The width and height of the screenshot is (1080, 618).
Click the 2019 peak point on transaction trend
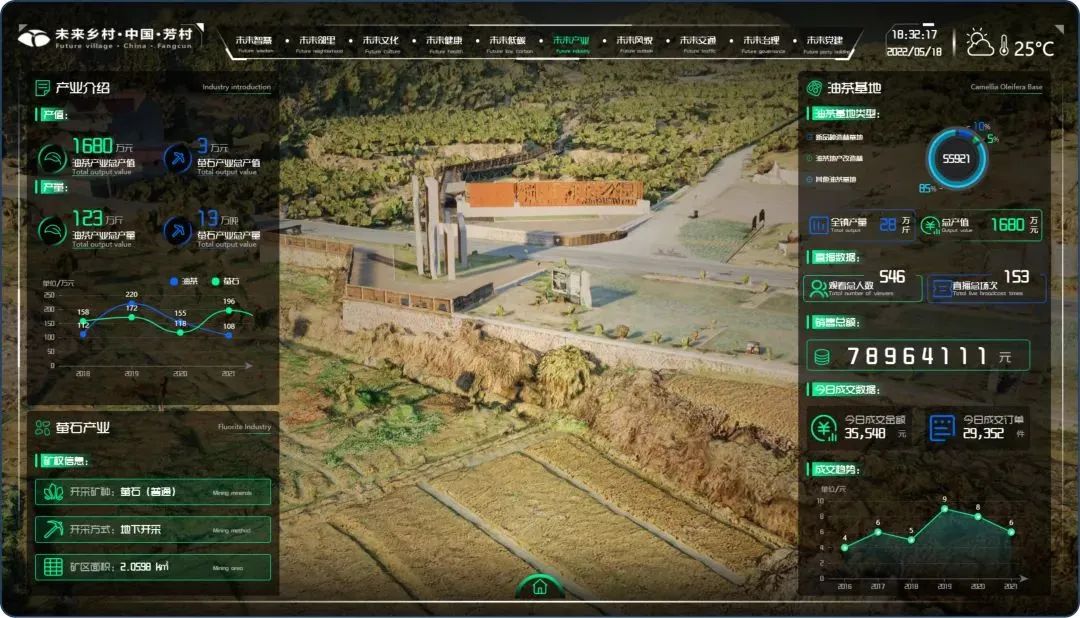[x=944, y=508]
